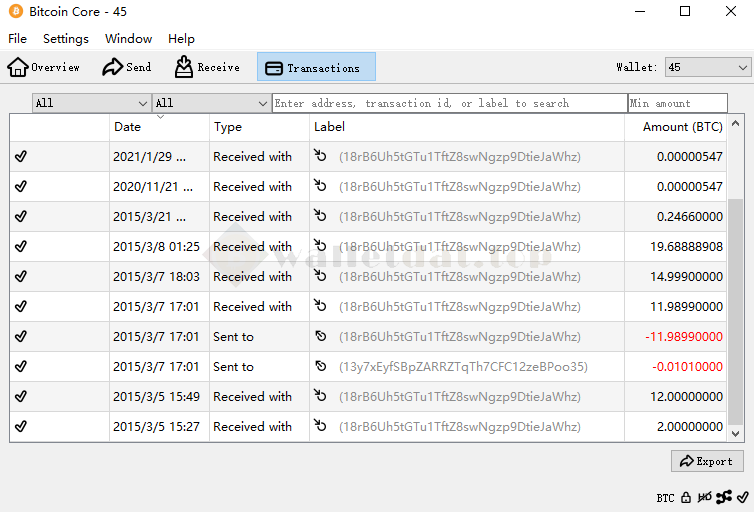Click the BTC unit display in status bar
The height and width of the screenshot is (512, 754).
[665, 497]
